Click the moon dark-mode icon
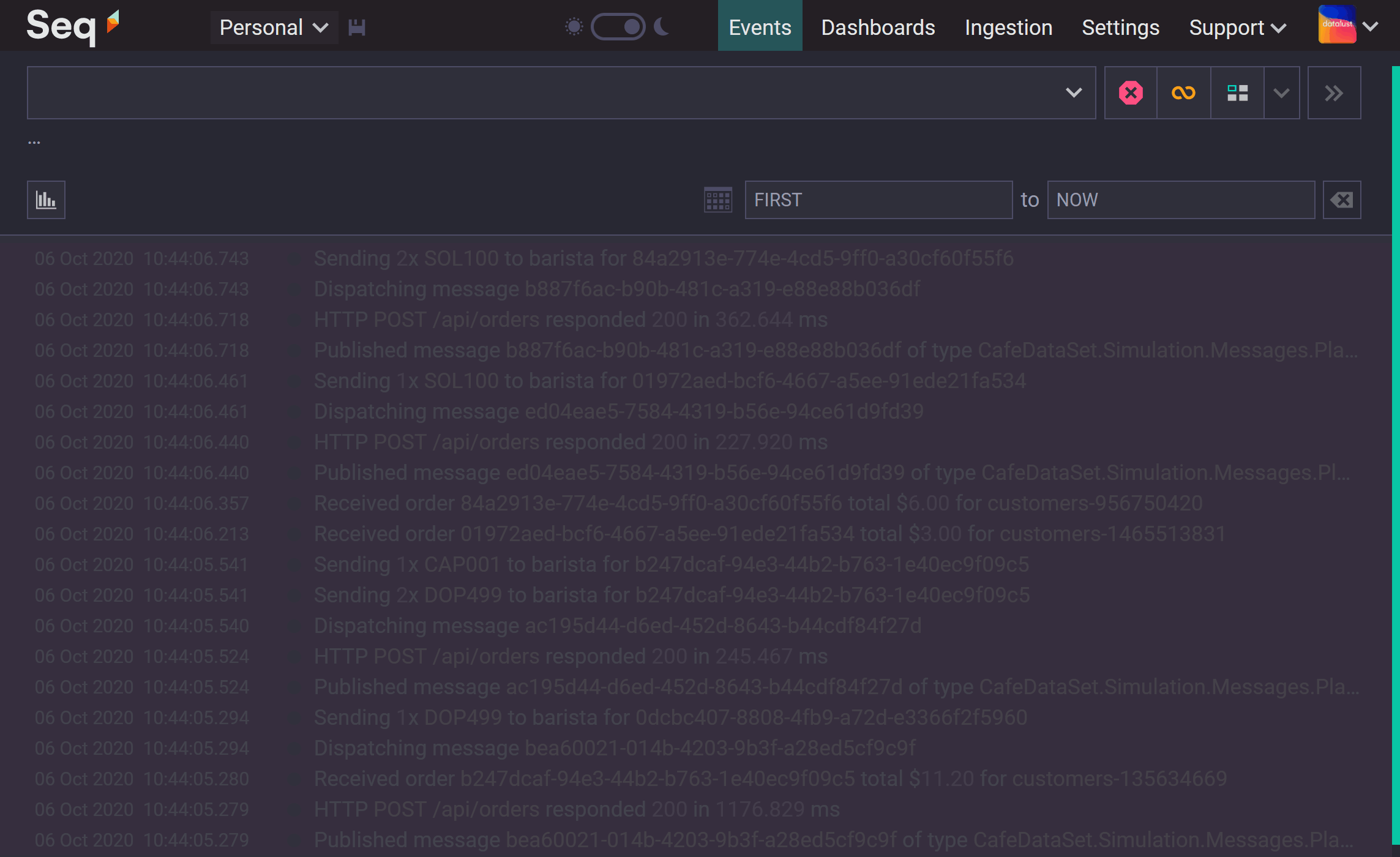 tap(662, 27)
